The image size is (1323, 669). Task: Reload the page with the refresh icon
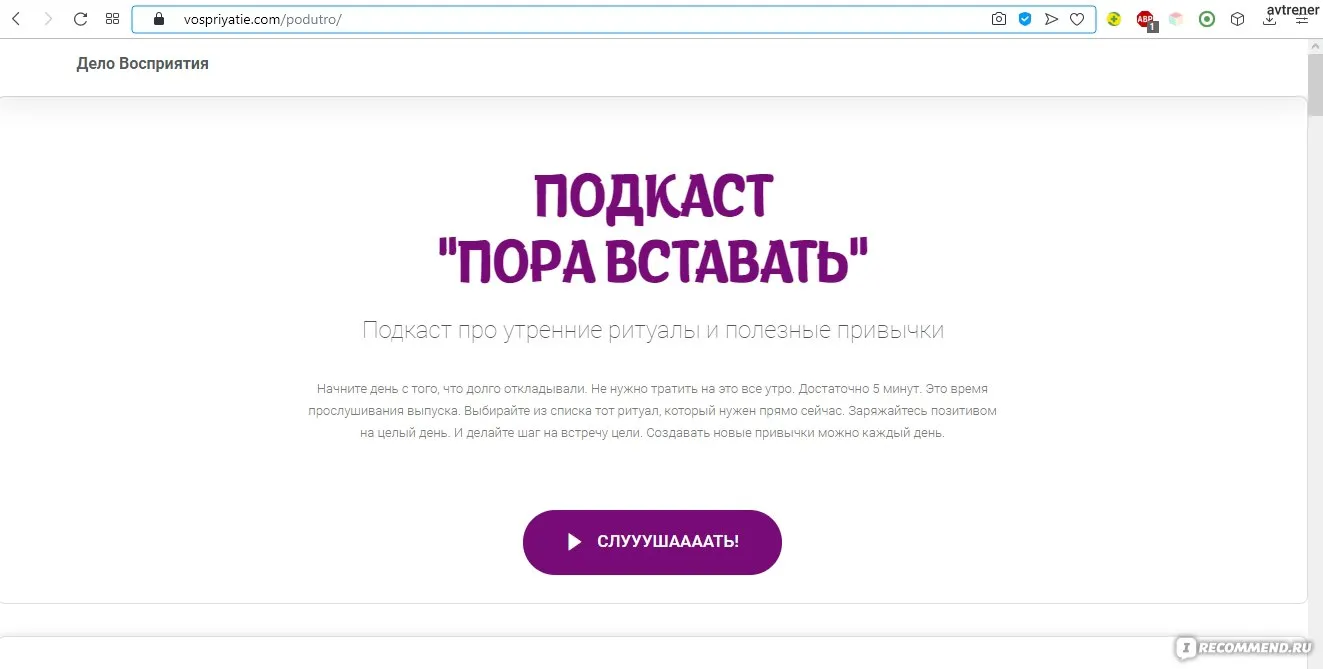tap(80, 19)
